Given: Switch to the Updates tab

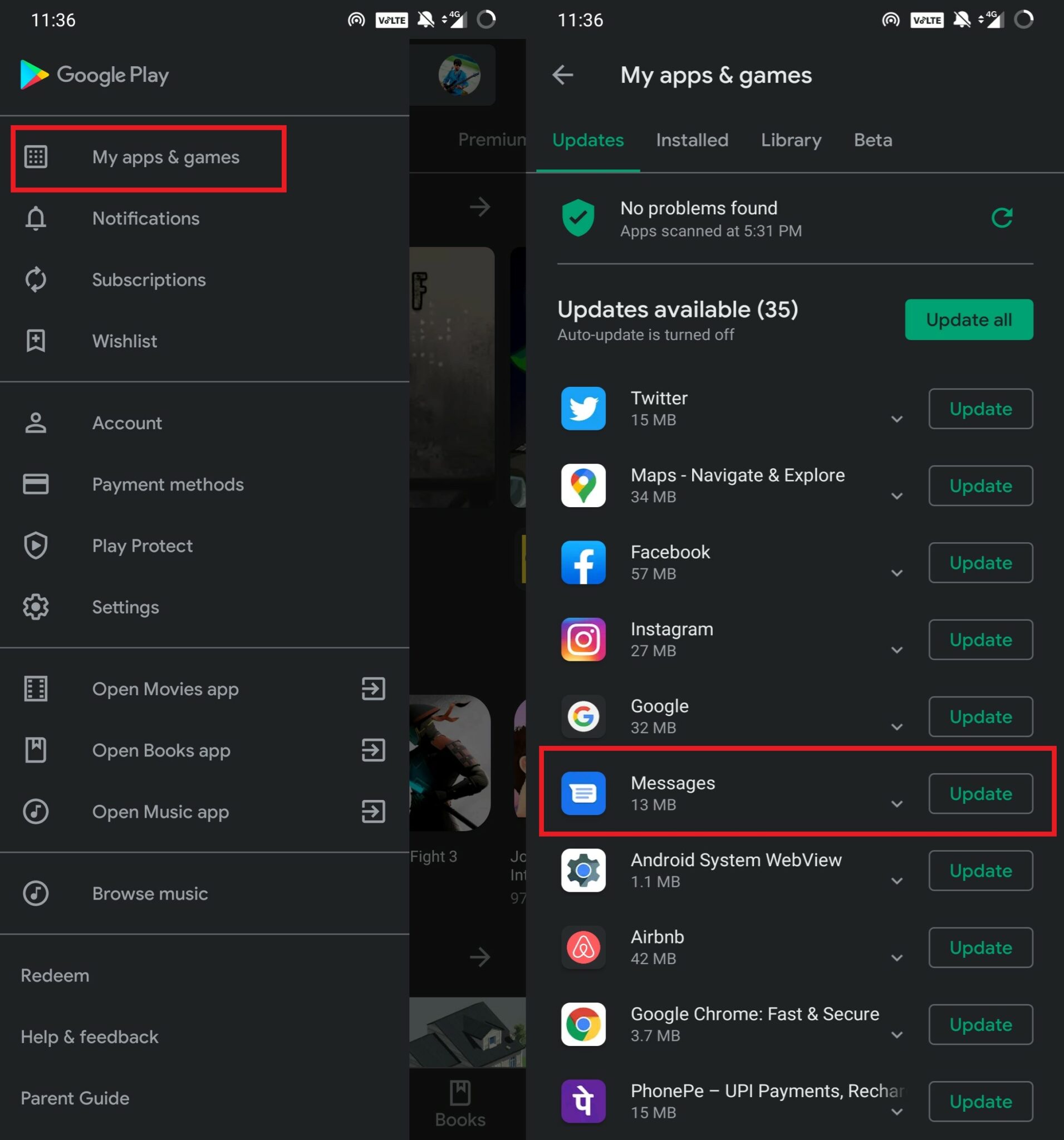Looking at the screenshot, I should [588, 140].
